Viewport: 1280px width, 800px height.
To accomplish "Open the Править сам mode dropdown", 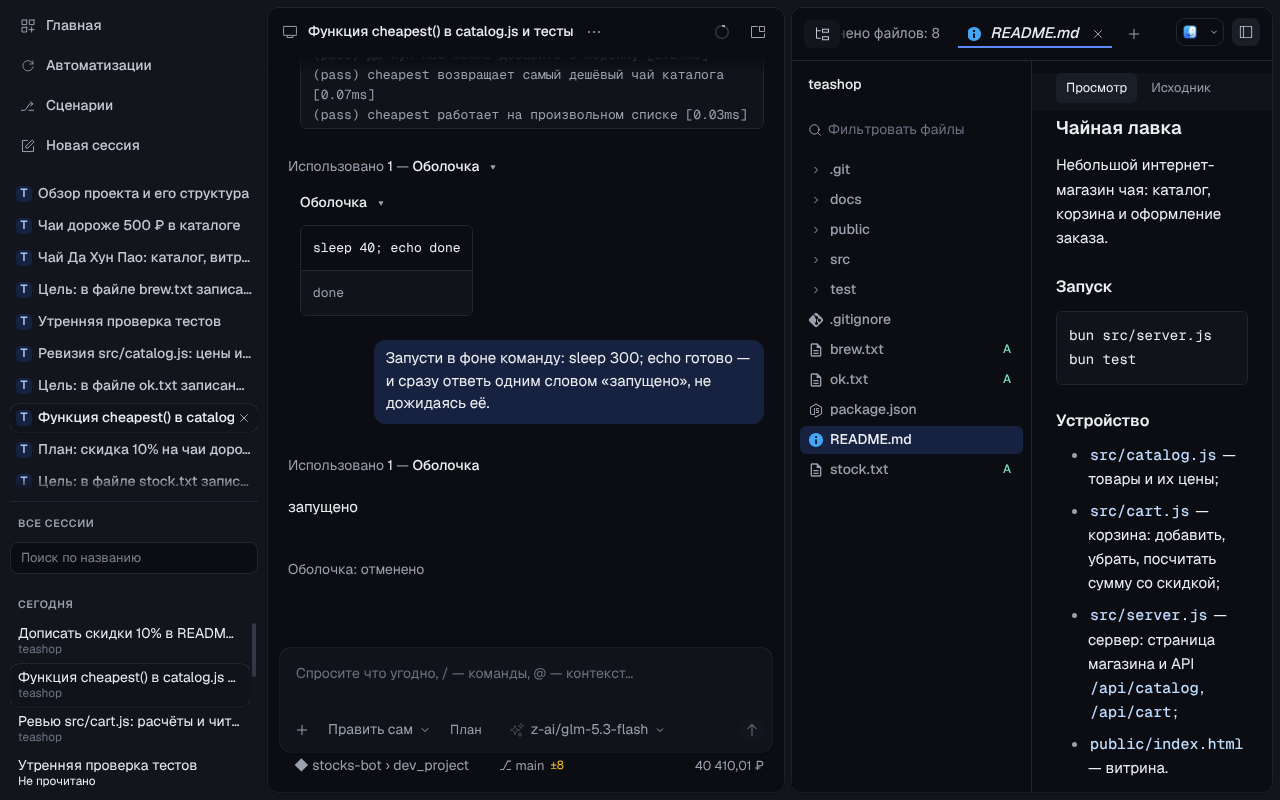I will coord(378,730).
